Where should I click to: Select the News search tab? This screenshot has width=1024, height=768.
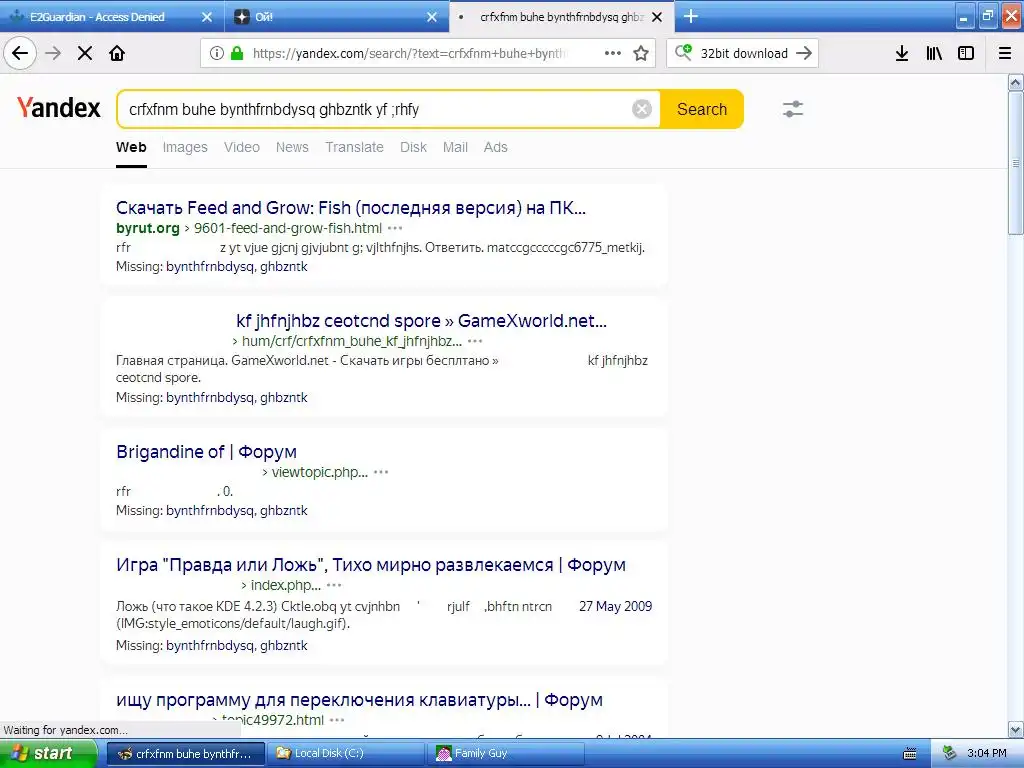[x=292, y=148]
